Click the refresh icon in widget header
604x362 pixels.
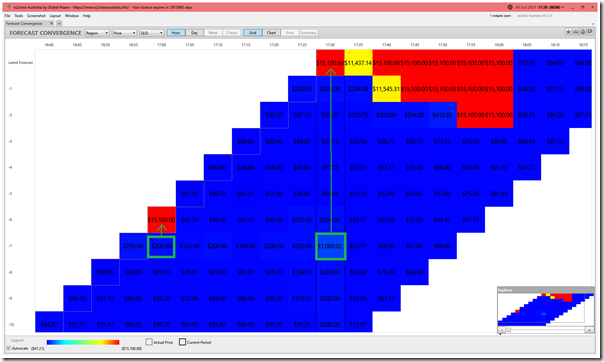click(x=583, y=32)
